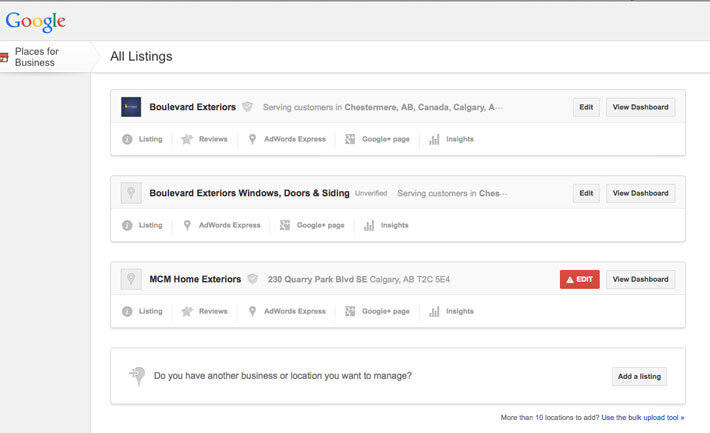710x433 pixels.
Task: Click the red EDIT warning button
Action: click(580, 279)
